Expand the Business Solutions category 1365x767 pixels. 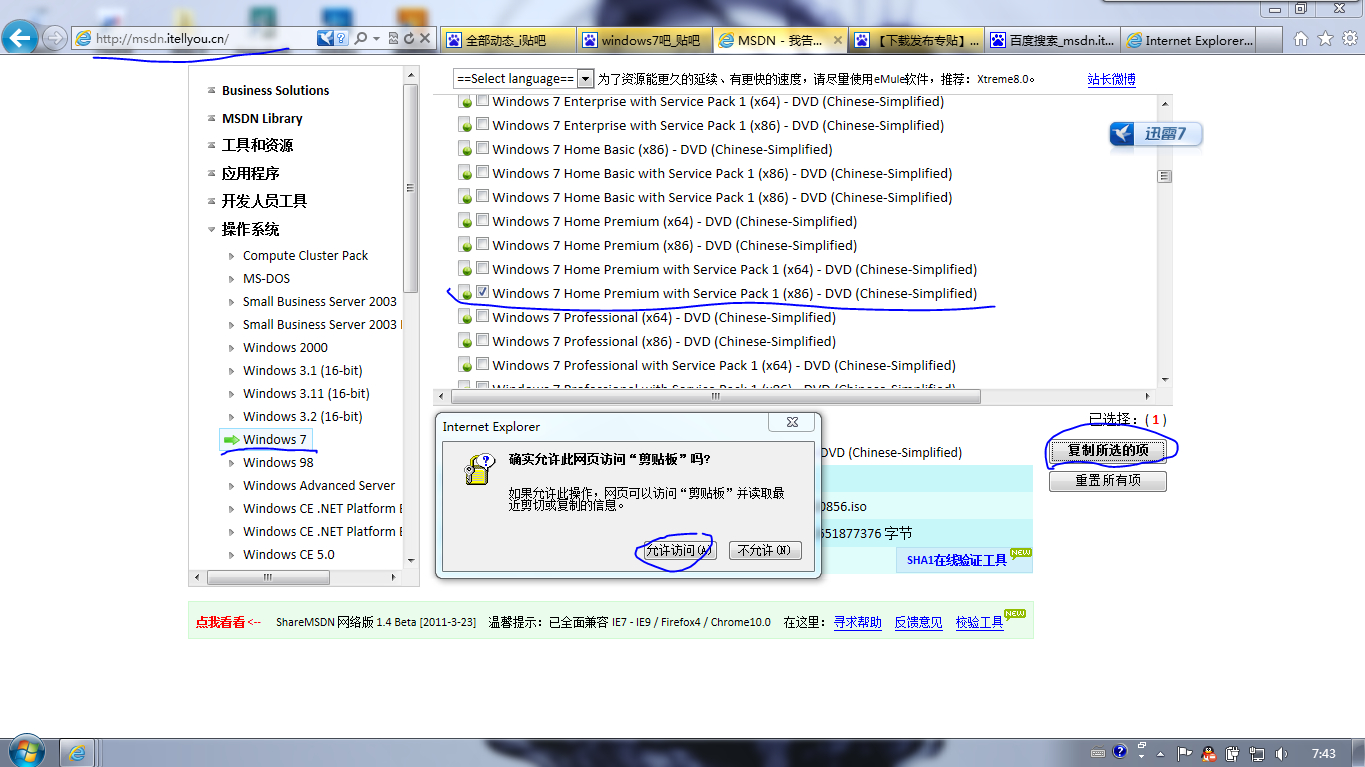[x=212, y=90]
